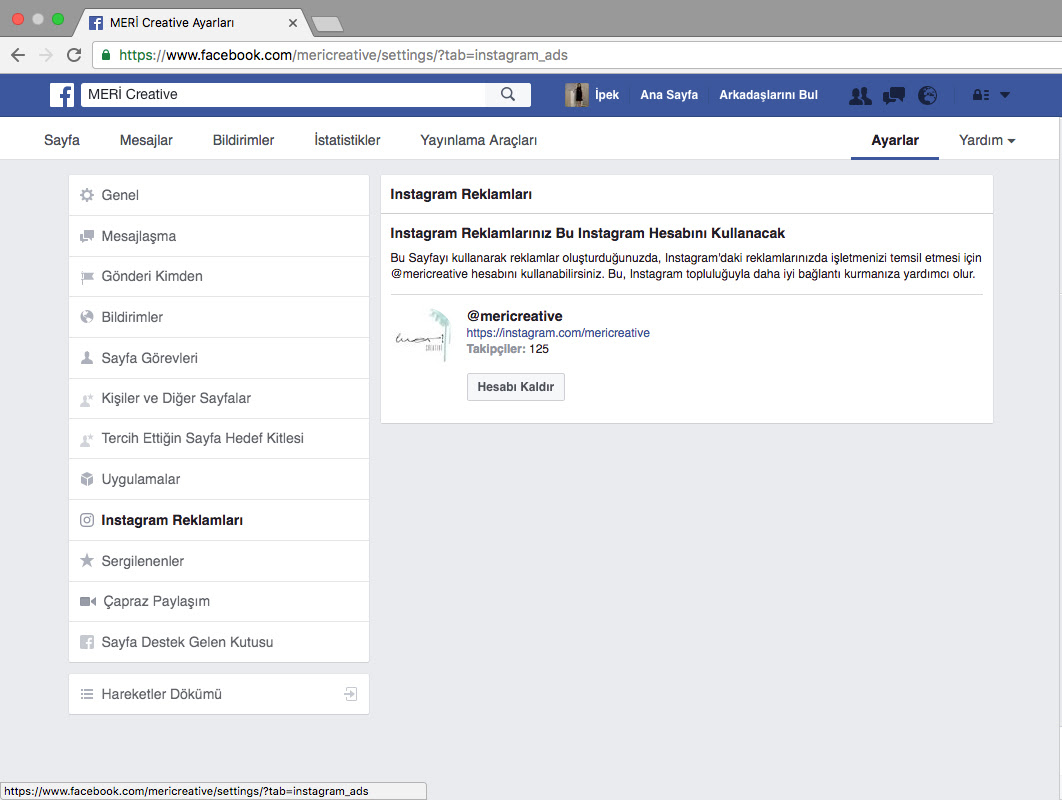
Task: Click the HTTPS padlock icon
Action: (x=106, y=55)
